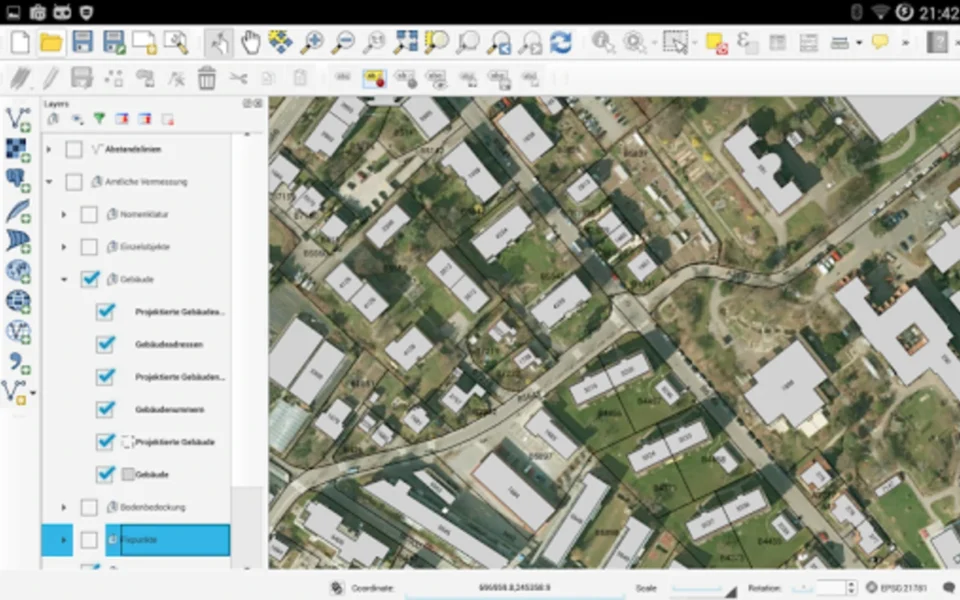Expand the highlighted Fixpunkte group arrow
The image size is (960, 600).
64,540
